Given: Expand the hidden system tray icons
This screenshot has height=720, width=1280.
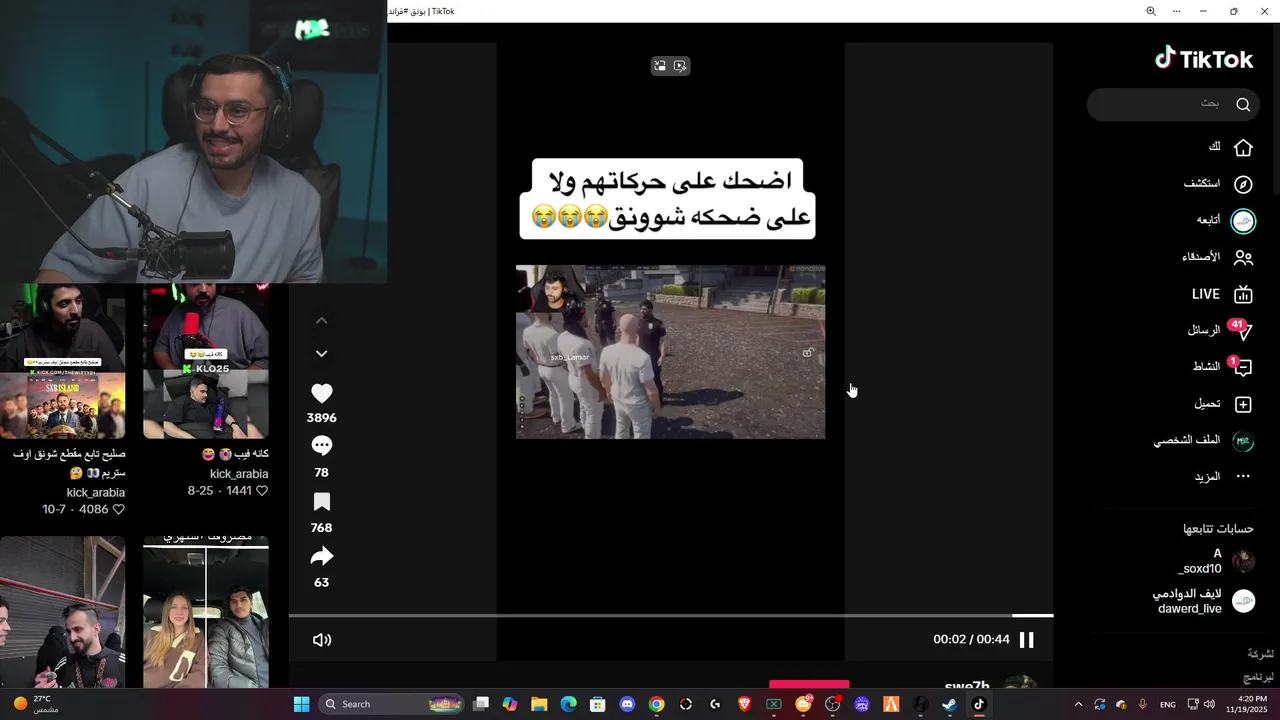Looking at the screenshot, I should pos(1078,704).
